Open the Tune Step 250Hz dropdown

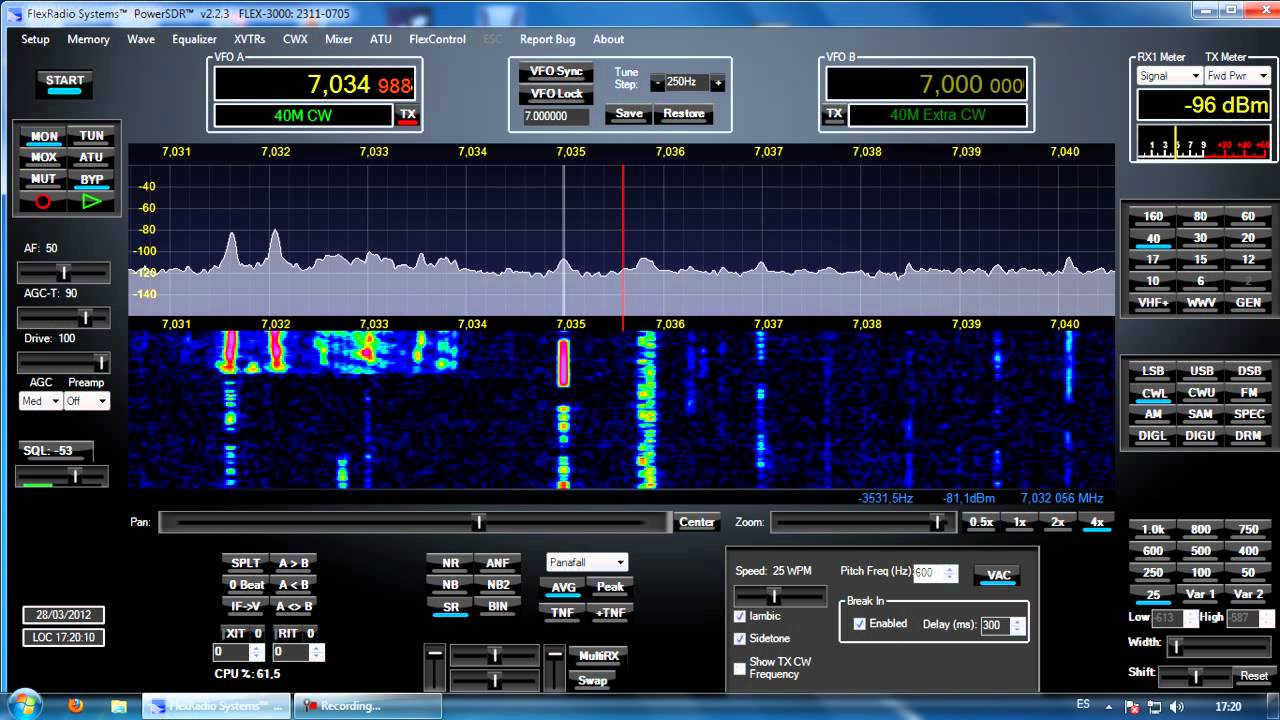[x=687, y=82]
